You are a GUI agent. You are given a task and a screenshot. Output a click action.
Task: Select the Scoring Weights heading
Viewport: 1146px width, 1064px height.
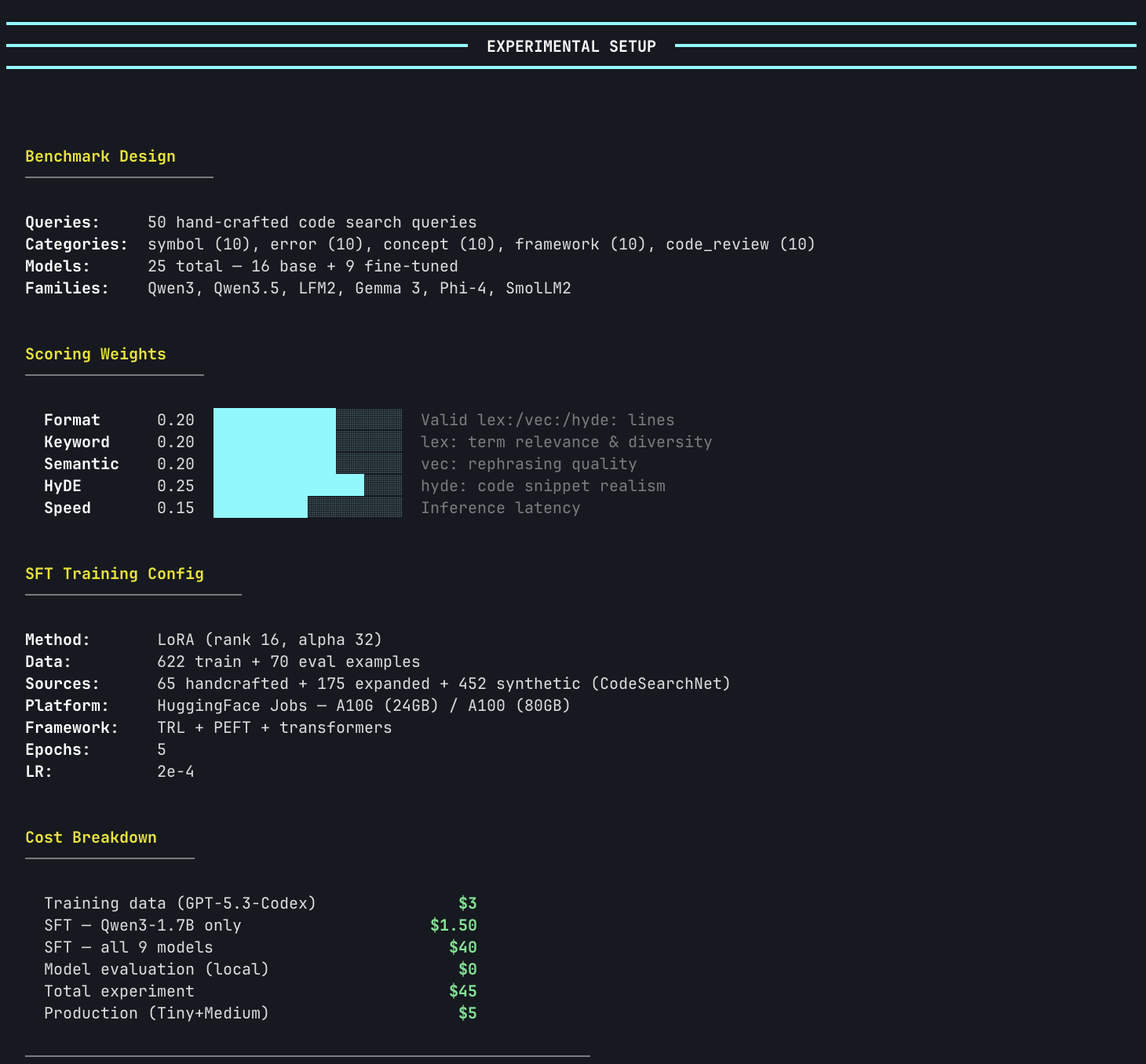[96, 354]
